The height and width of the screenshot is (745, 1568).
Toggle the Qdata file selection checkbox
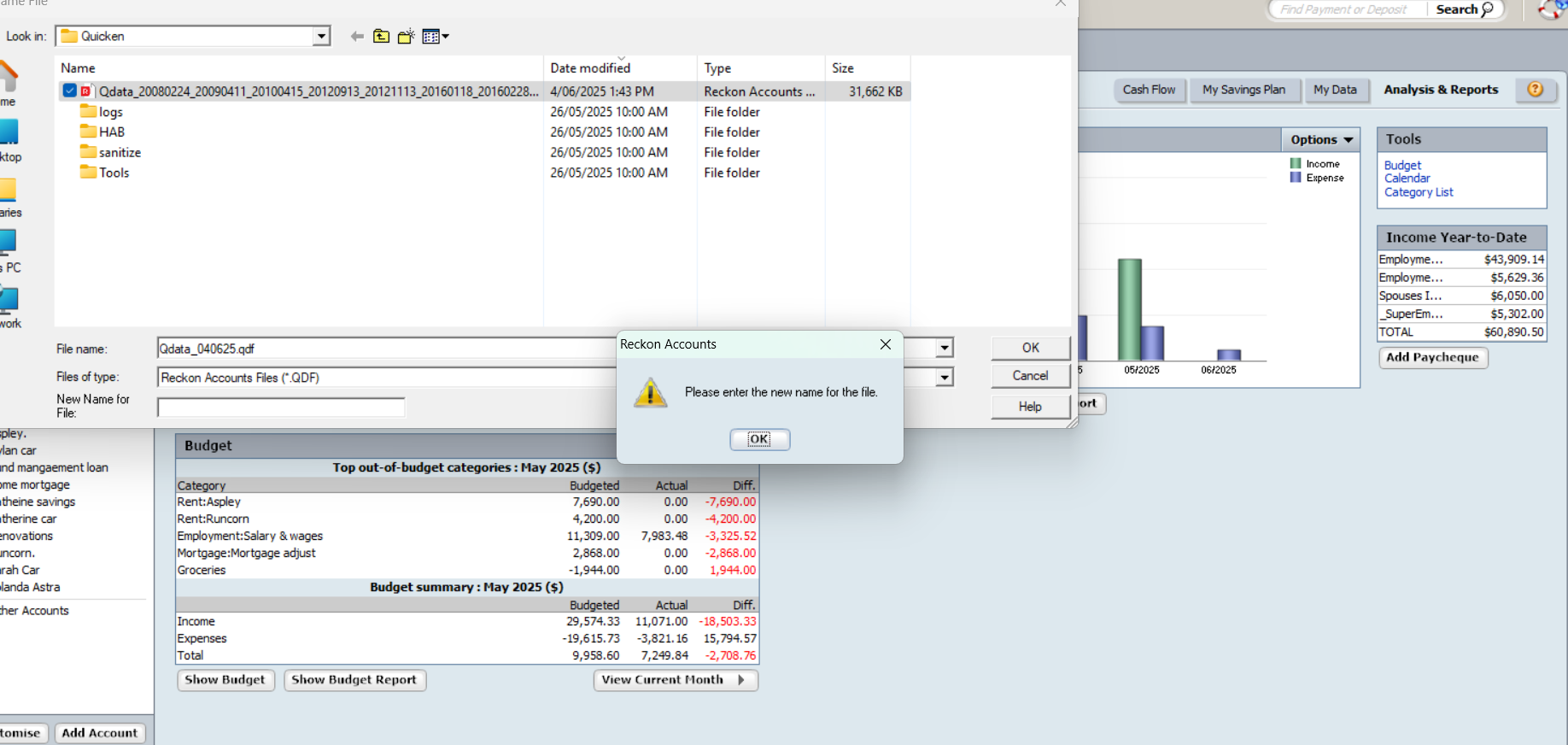coord(70,91)
